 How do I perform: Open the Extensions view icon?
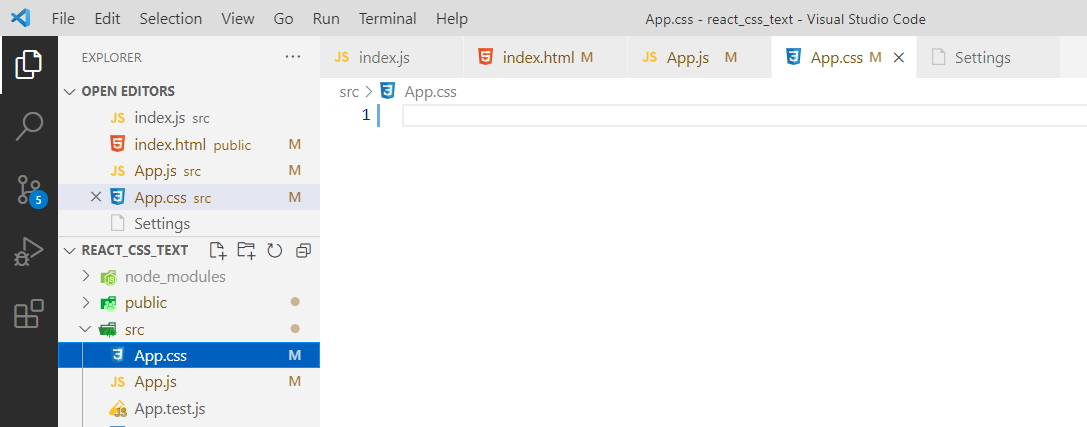(x=28, y=314)
